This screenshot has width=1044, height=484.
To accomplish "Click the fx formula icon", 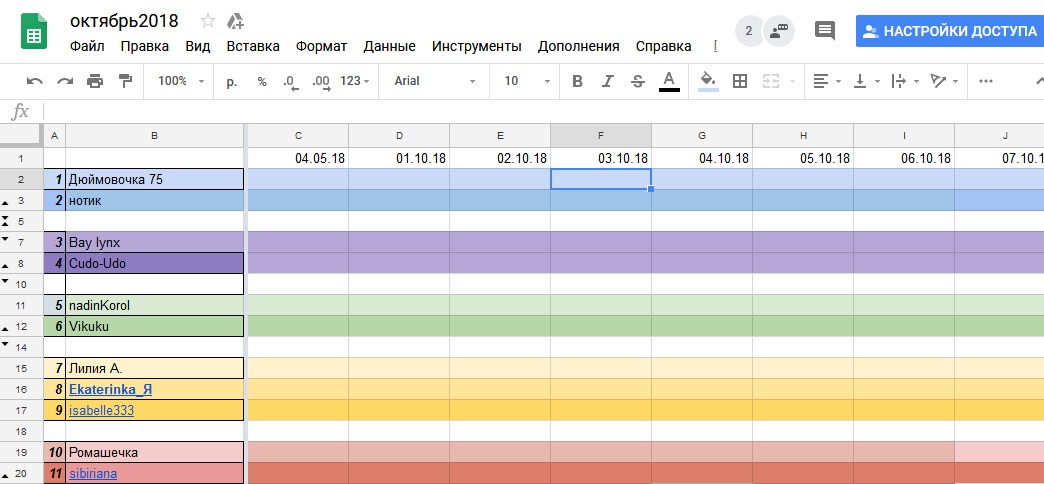I will click(21, 111).
